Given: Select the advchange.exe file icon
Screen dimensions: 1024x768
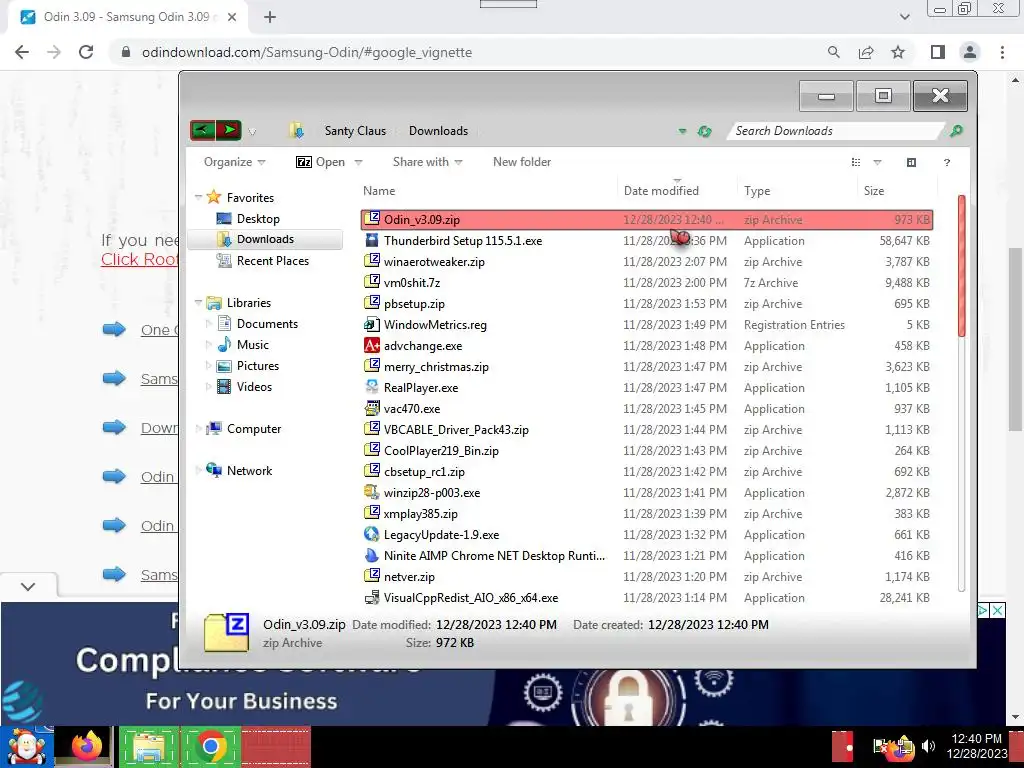Looking at the screenshot, I should (372, 345).
